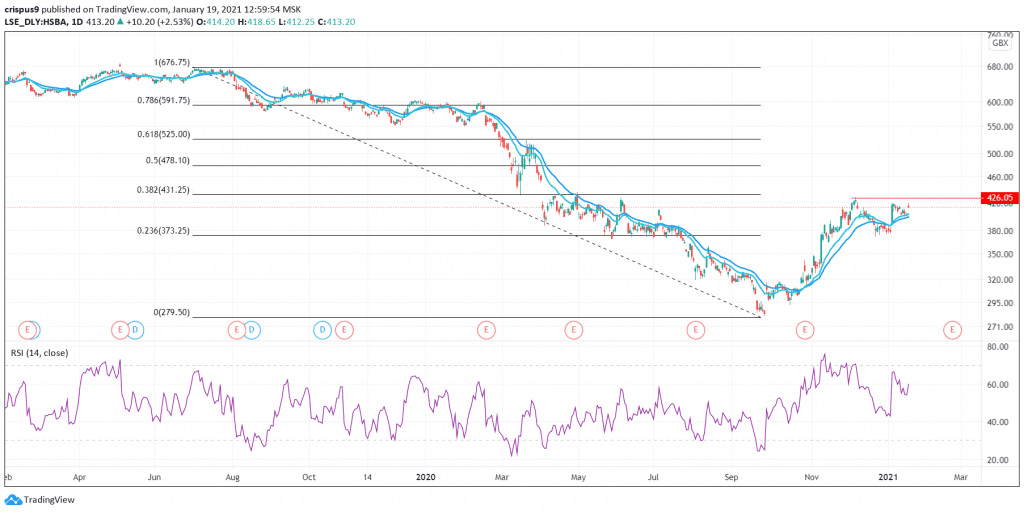Click the earnings E marker at February 2020
The height and width of the screenshot is (513, 1024).
(486, 330)
